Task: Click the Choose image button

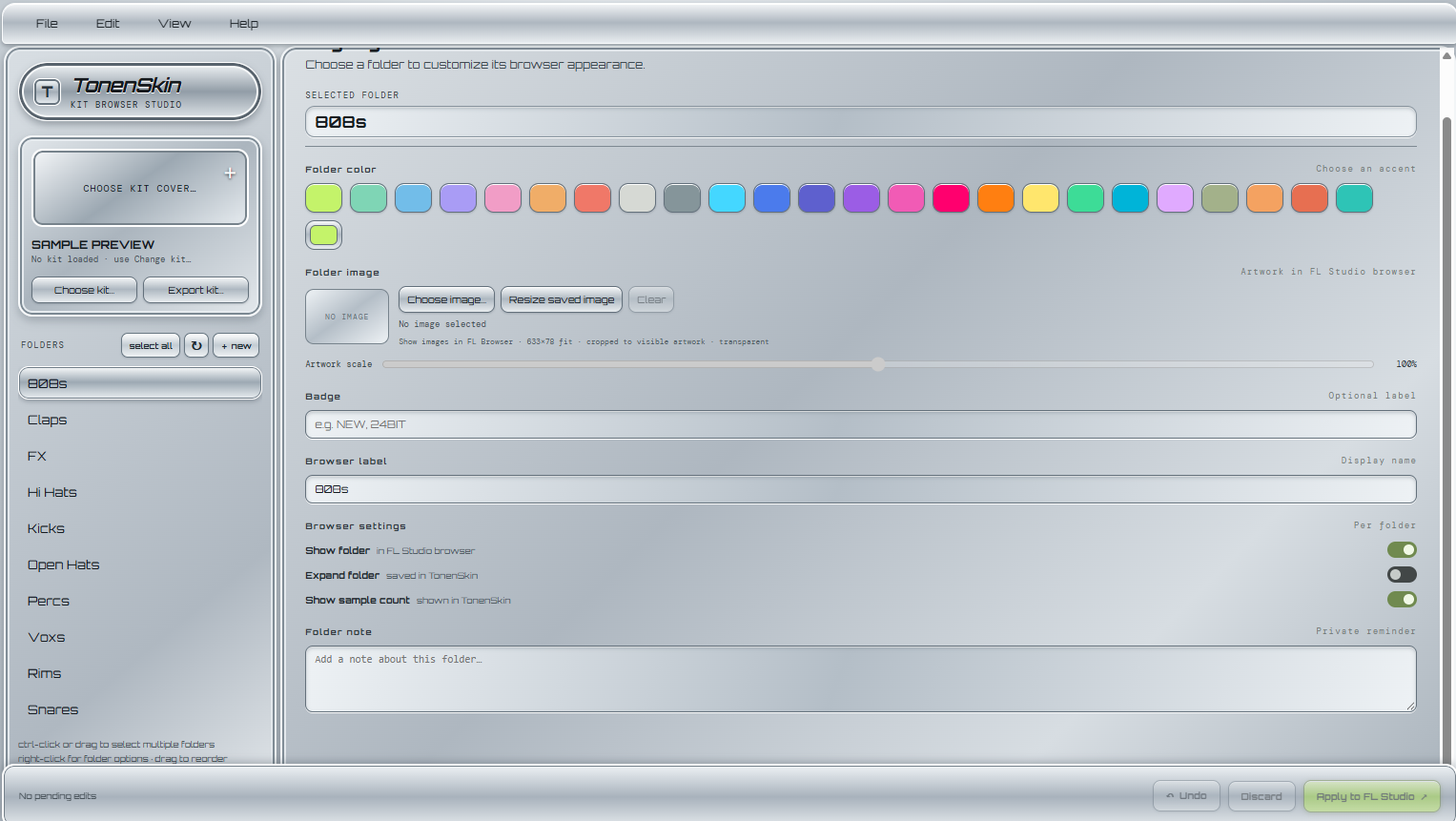Action: (x=446, y=299)
